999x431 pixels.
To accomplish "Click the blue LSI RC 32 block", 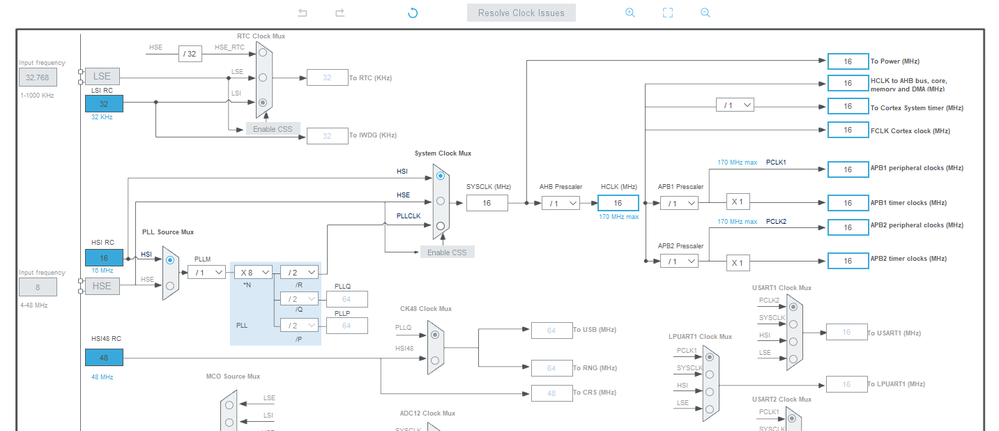I will click(104, 104).
